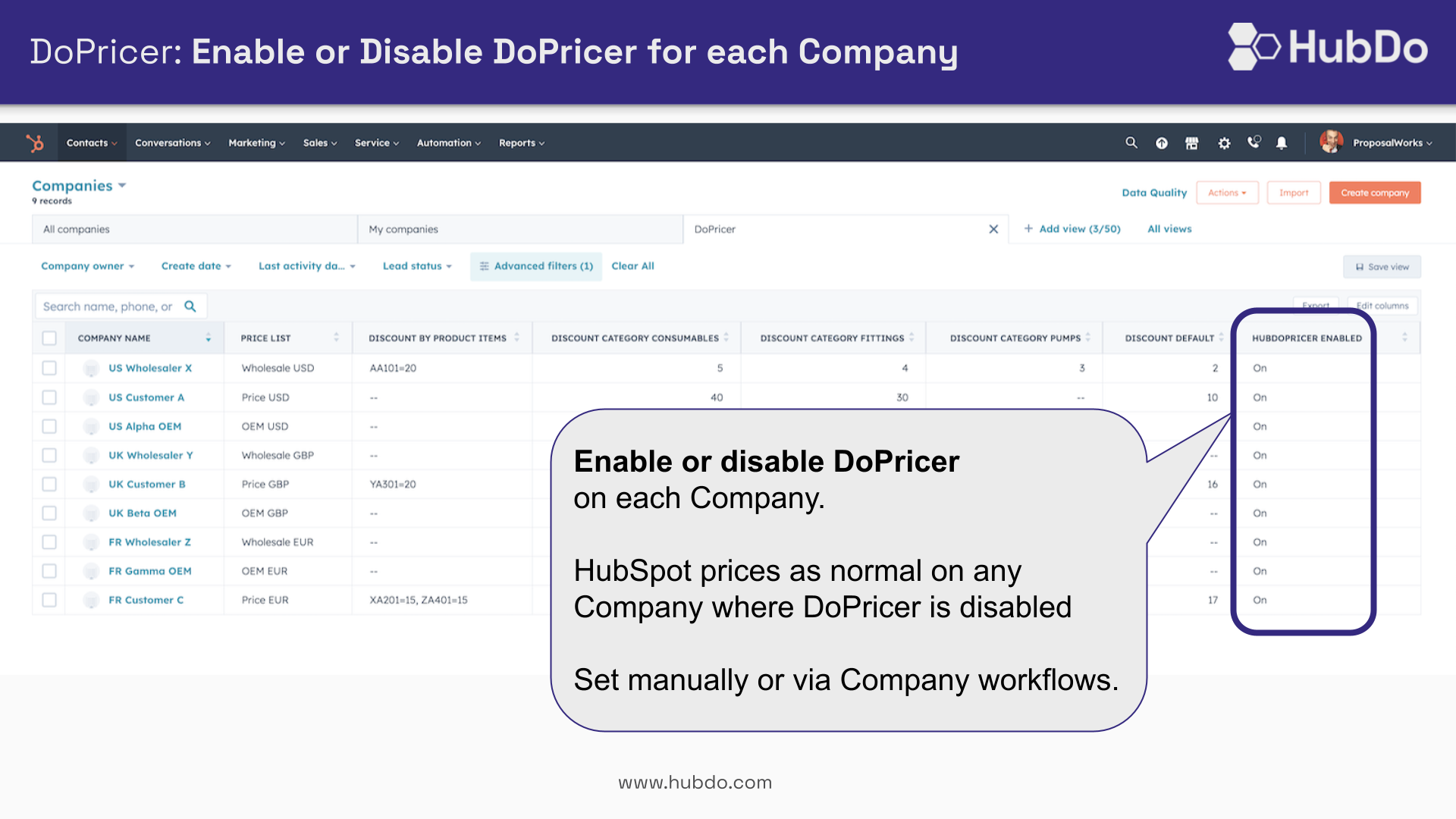Click the search icon in the table search box
The height and width of the screenshot is (819, 1456).
[x=190, y=306]
